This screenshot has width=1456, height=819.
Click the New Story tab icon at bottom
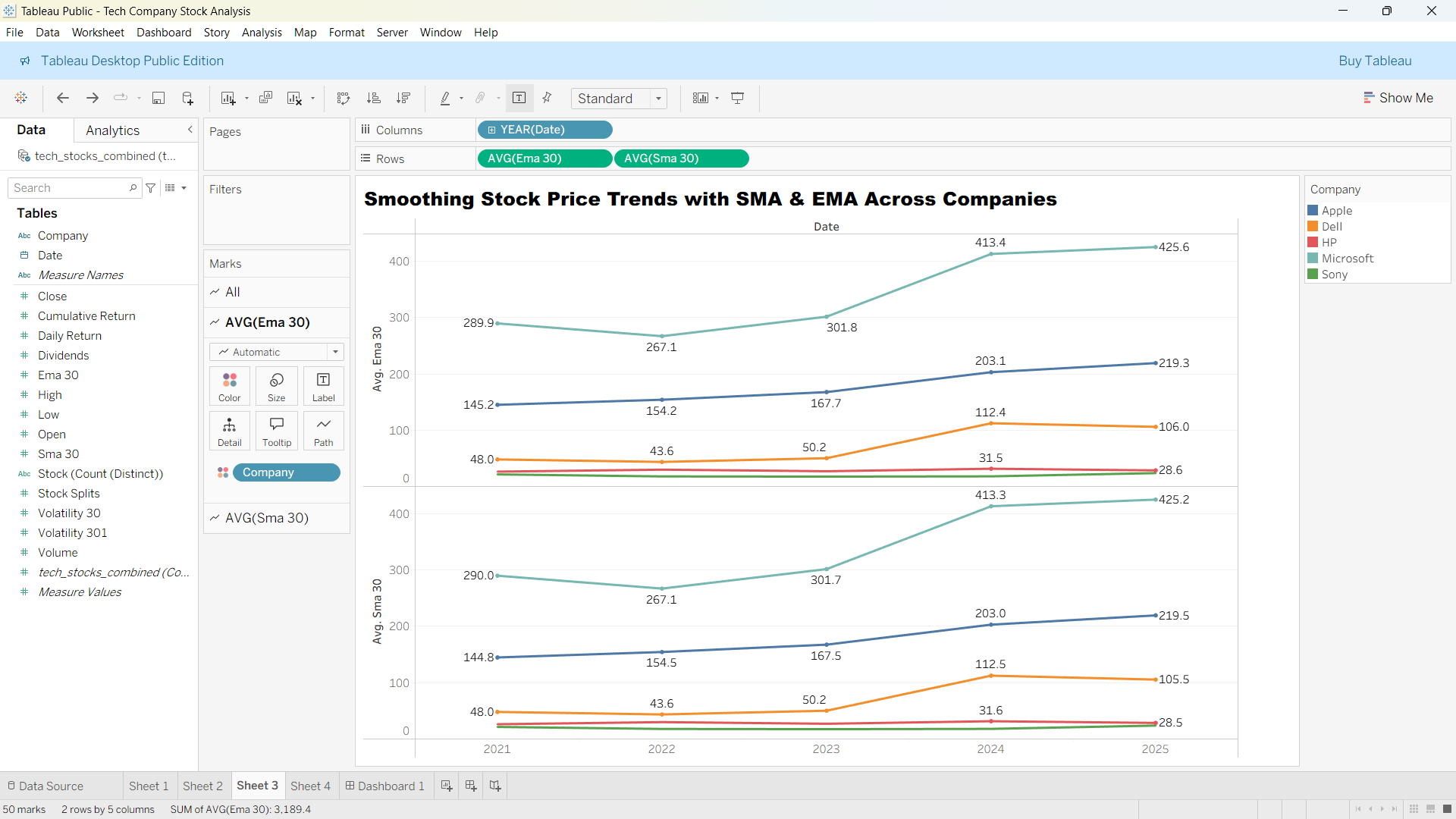coord(495,786)
